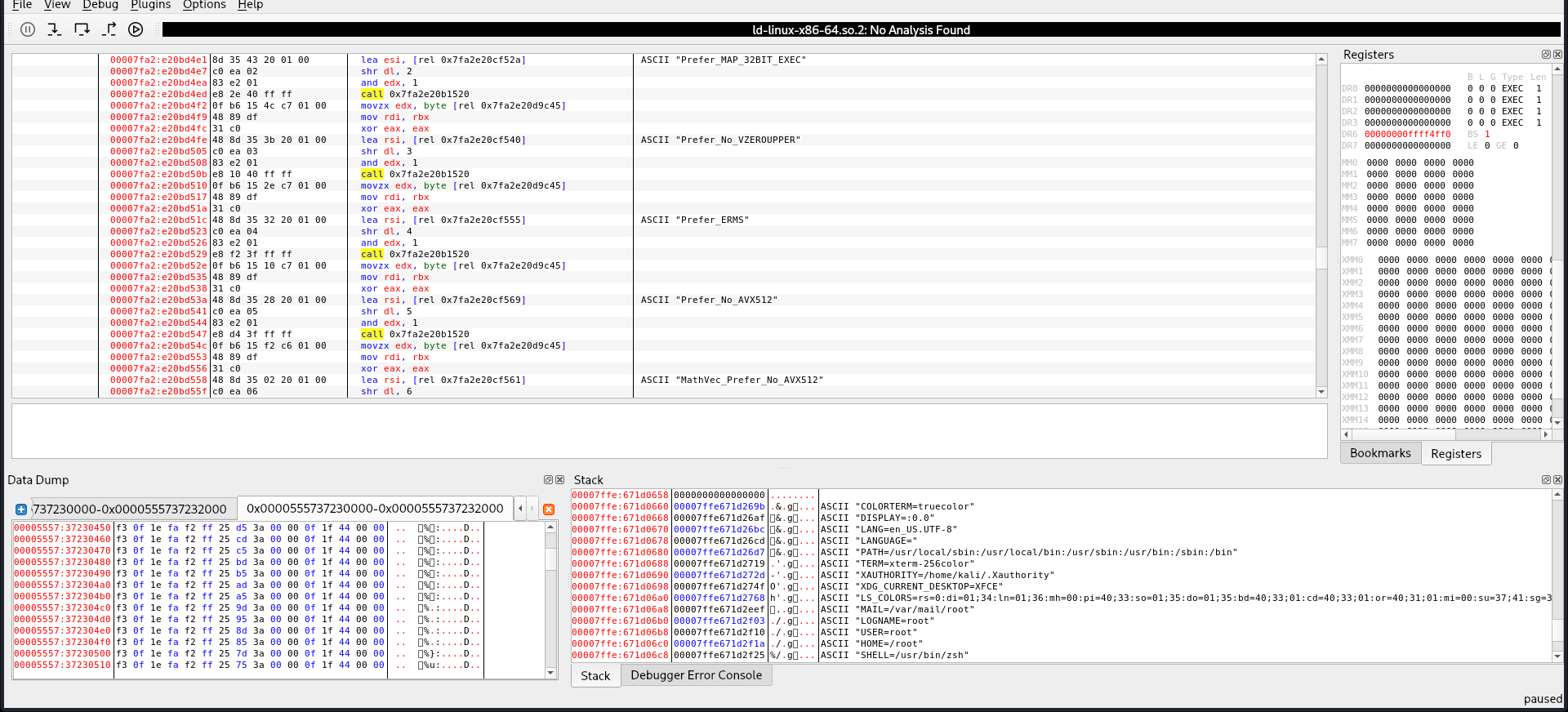1568x712 pixels.
Task: Open the Plugins menu
Action: click(x=151, y=5)
